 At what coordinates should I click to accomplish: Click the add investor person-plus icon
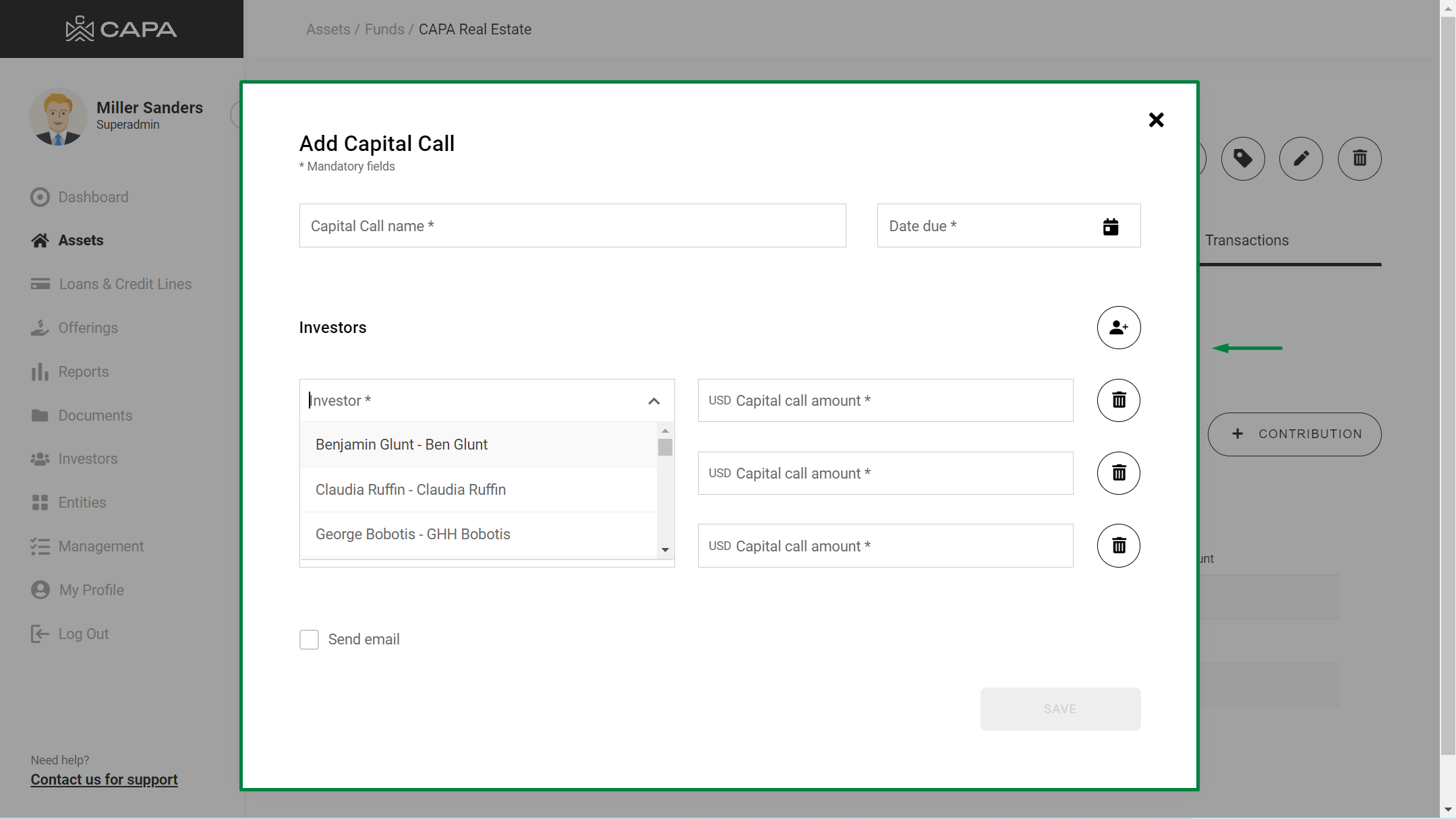1118,328
